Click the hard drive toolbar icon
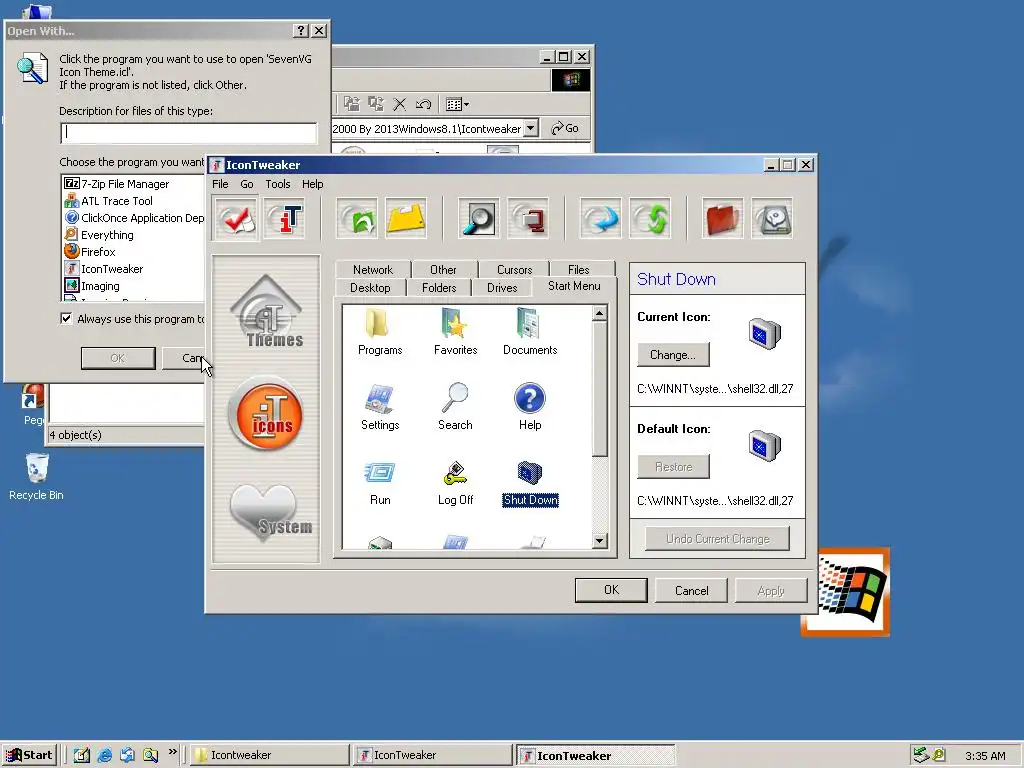The height and width of the screenshot is (768, 1024). pos(772,219)
